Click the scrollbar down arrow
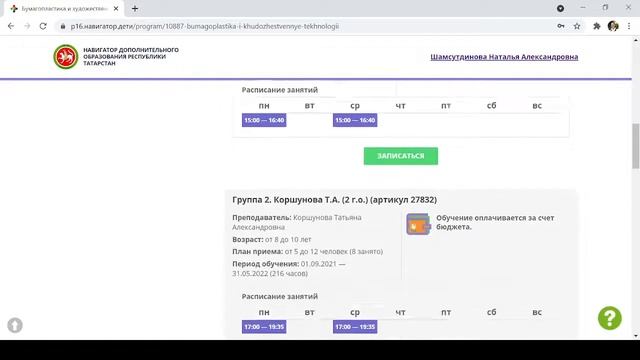The width and height of the screenshot is (640, 360). tap(636, 336)
